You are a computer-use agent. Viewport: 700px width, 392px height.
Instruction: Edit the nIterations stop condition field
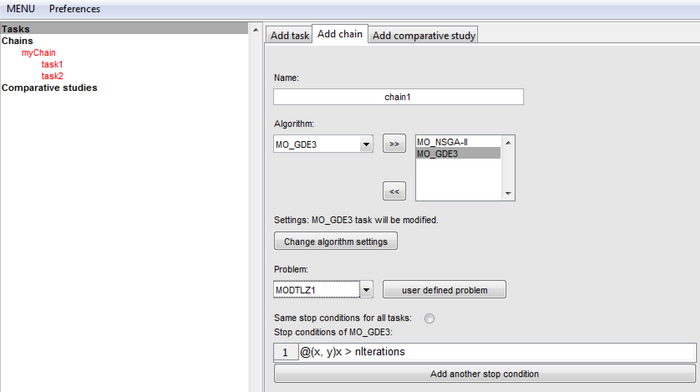point(497,352)
